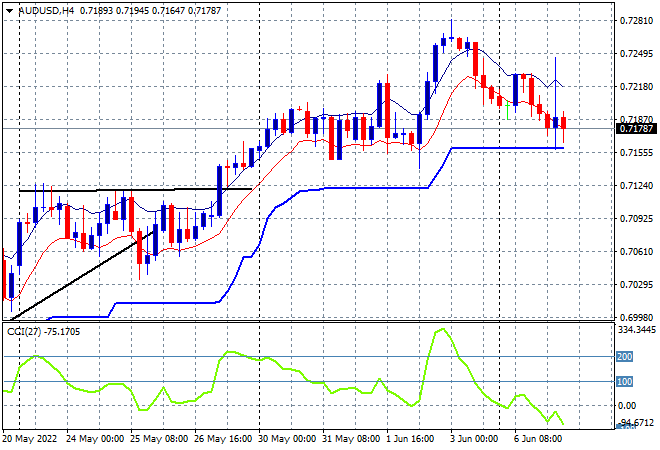Click the time axis label 30 May 00:00
660x450 pixels.
(287, 439)
